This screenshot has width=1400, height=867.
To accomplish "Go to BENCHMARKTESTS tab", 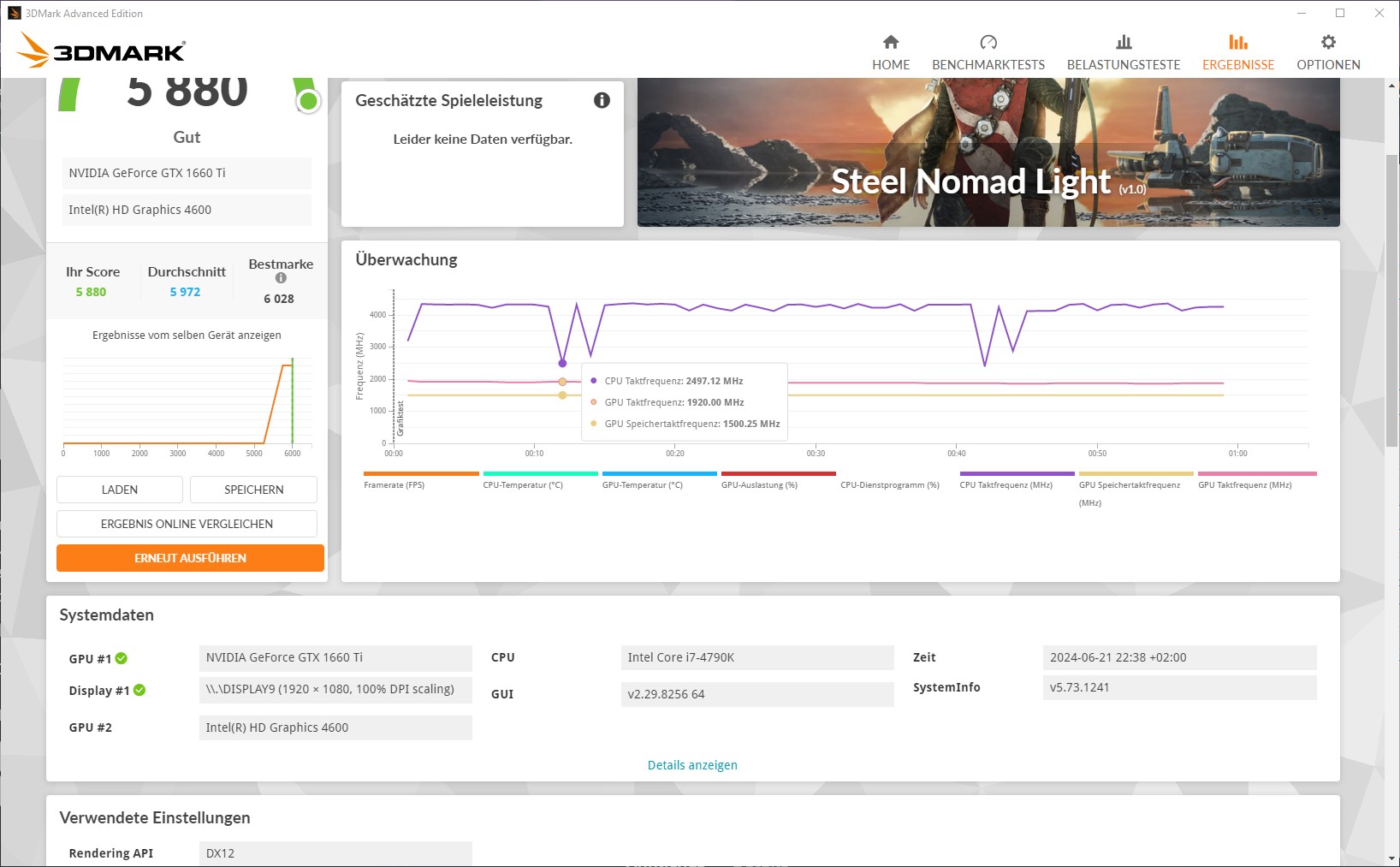I will pyautogui.click(x=988, y=52).
